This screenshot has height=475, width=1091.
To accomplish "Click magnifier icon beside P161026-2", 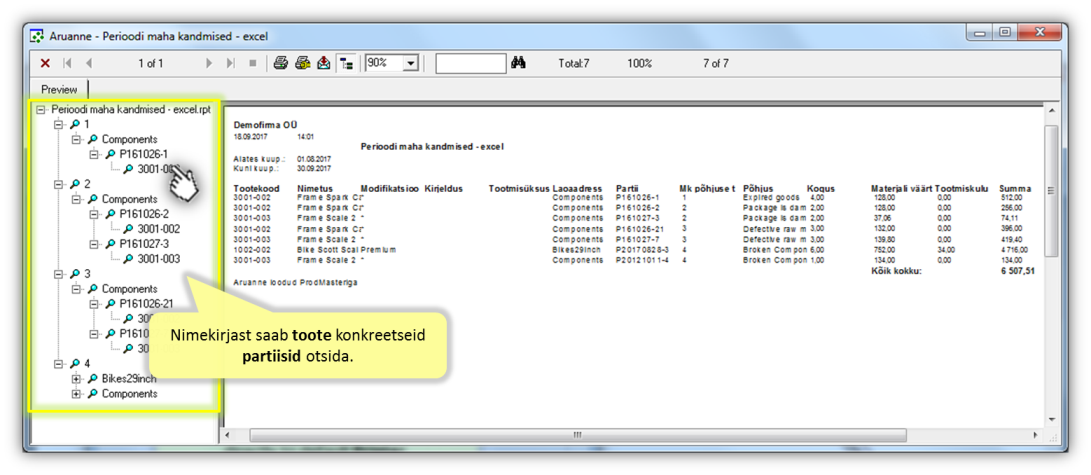I will pyautogui.click(x=110, y=214).
